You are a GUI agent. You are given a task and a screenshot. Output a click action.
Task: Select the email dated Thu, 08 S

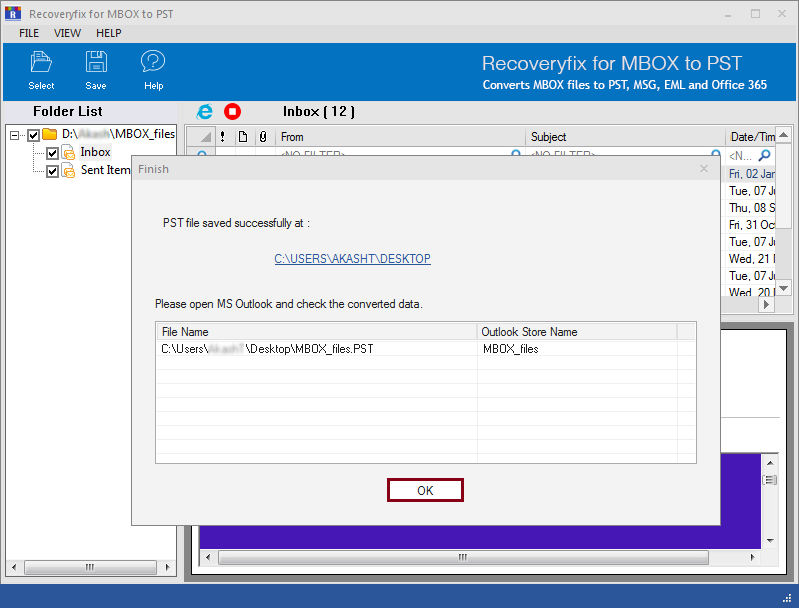pos(751,208)
